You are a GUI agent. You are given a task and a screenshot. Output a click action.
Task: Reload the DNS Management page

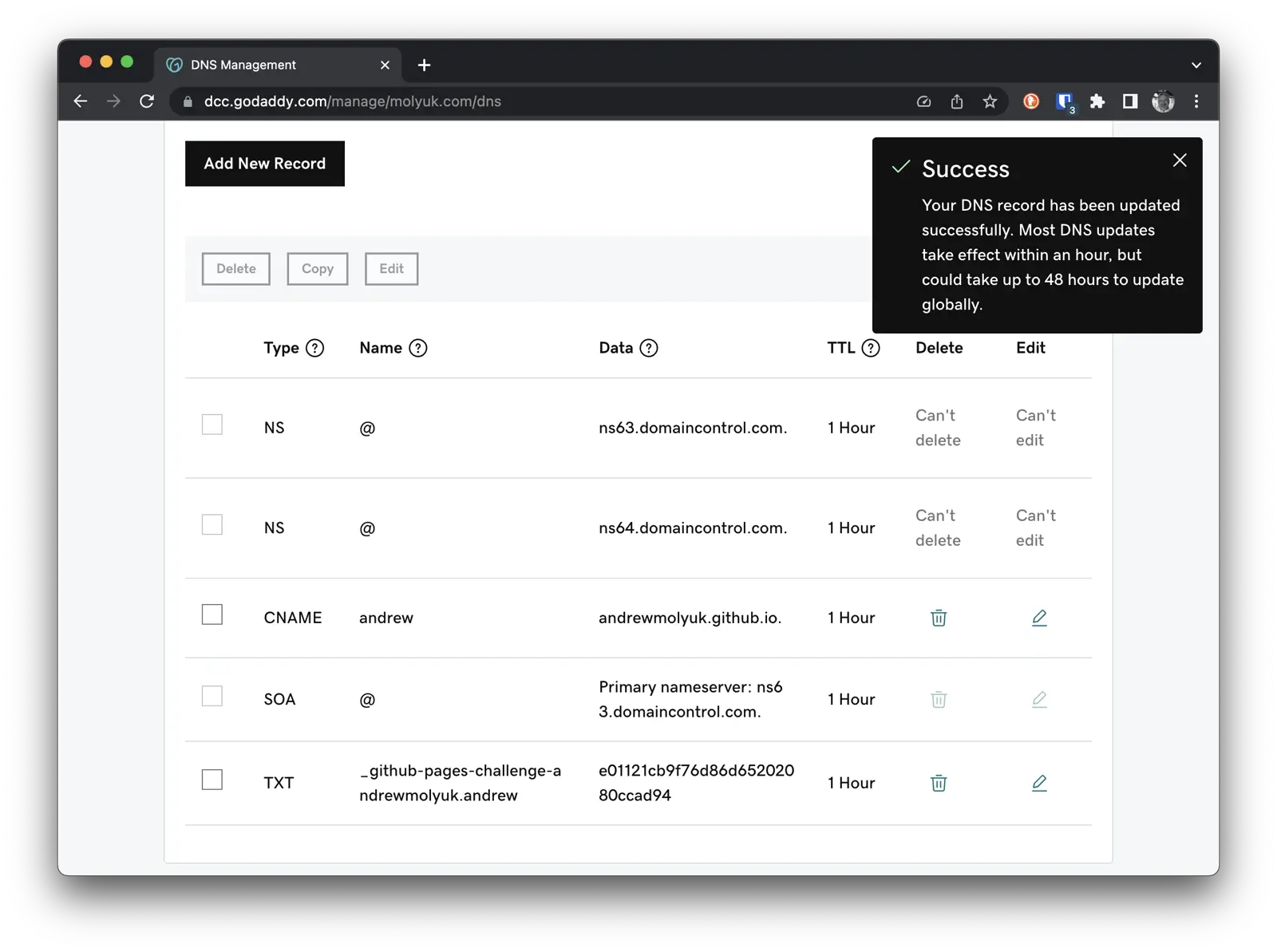tap(147, 101)
